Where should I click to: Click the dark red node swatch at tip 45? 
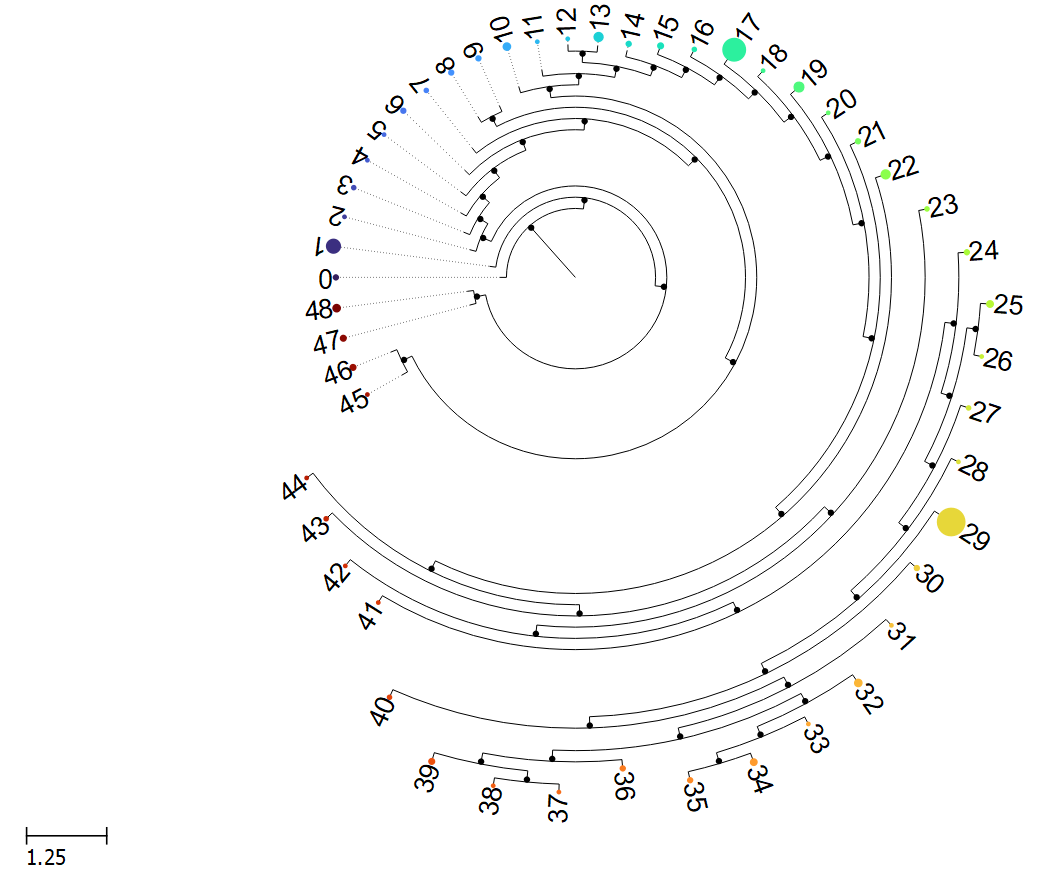coord(367,394)
